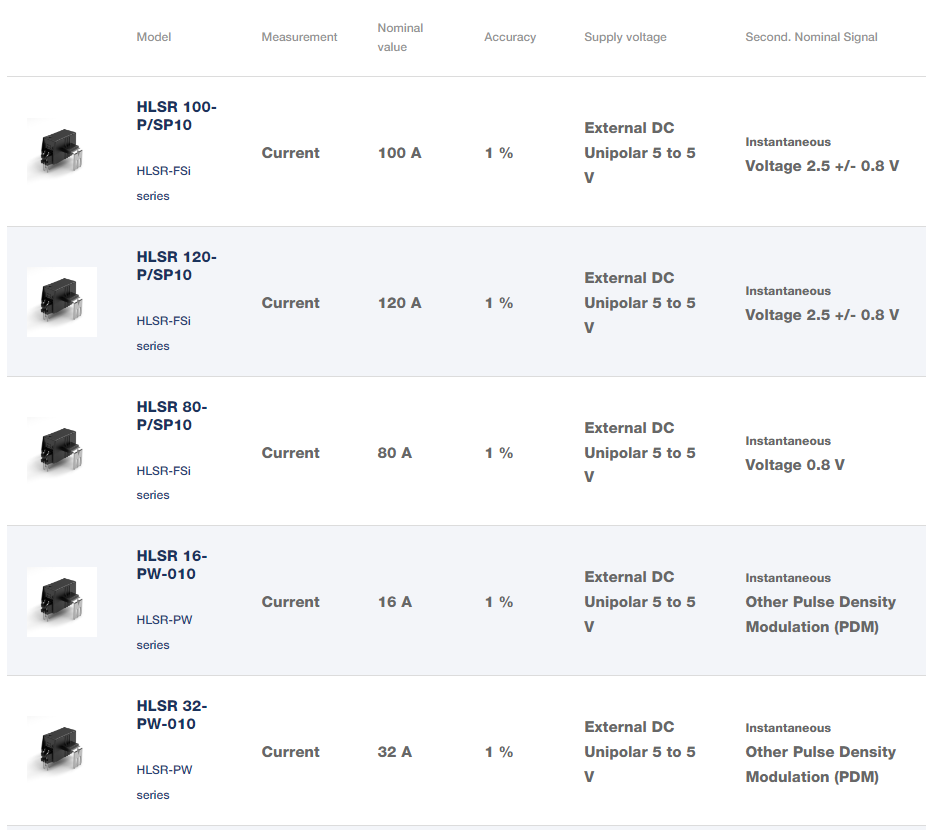Open HLSR-FSi series link under HLSR 80-P/SP10
The height and width of the screenshot is (830, 927).
tap(163, 483)
